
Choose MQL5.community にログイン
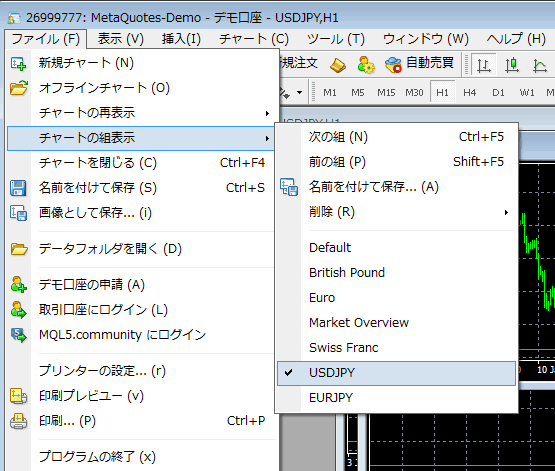(x=141, y=335)
